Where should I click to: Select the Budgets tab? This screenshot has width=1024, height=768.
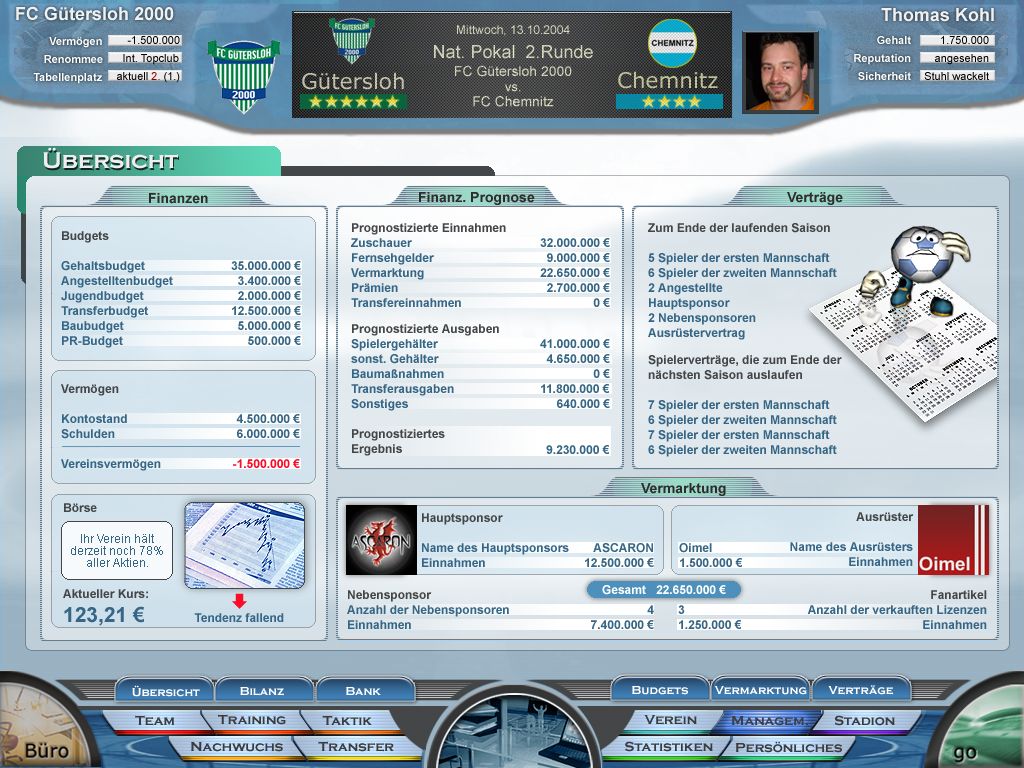660,690
